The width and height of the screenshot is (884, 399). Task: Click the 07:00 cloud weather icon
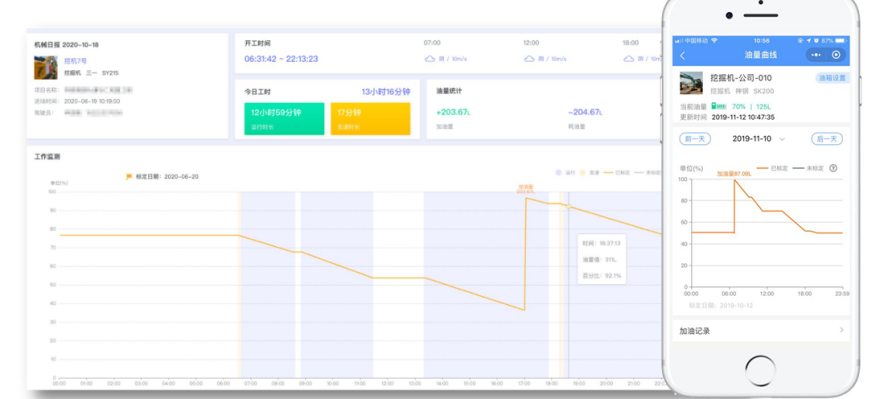pyautogui.click(x=430, y=59)
